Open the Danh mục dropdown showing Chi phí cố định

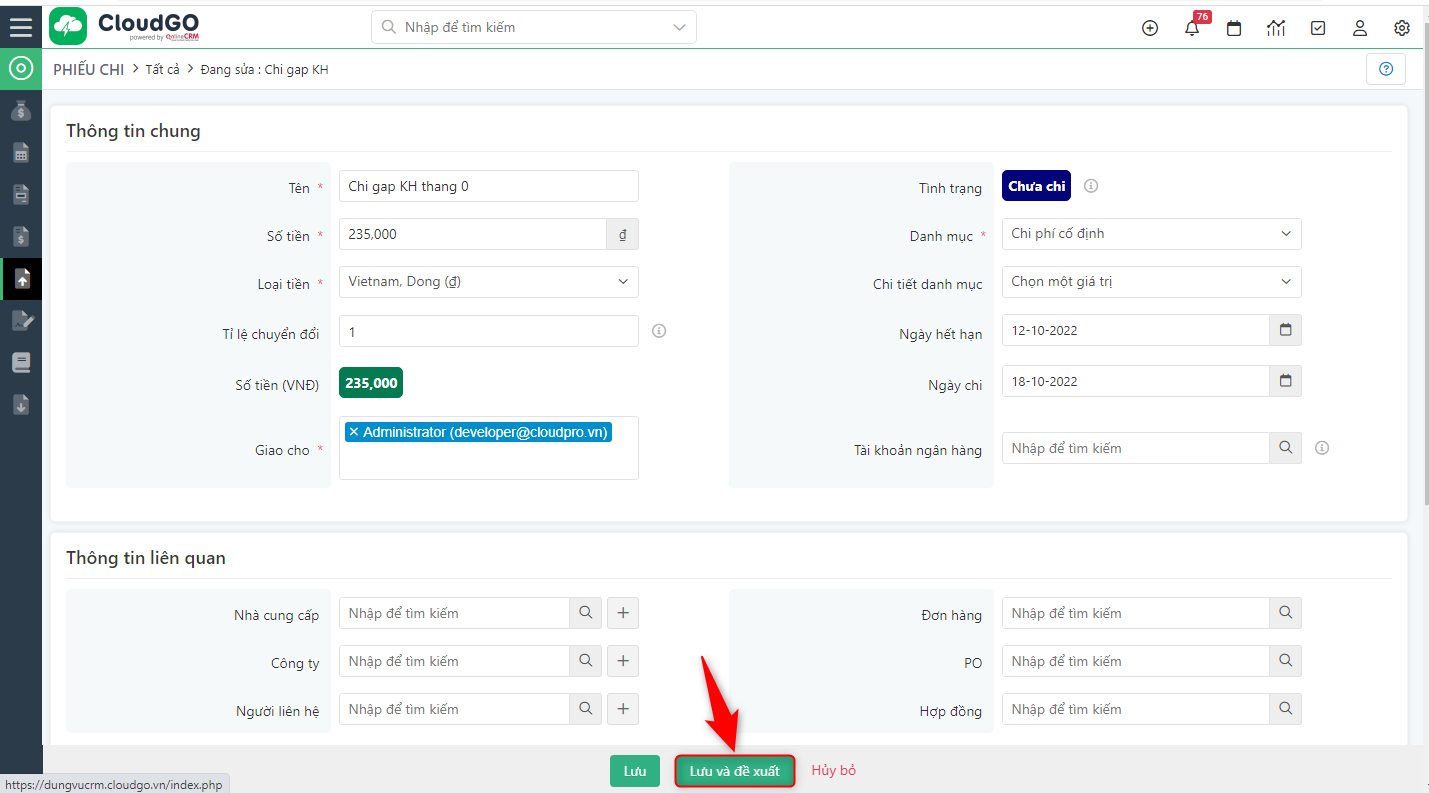(1150, 233)
